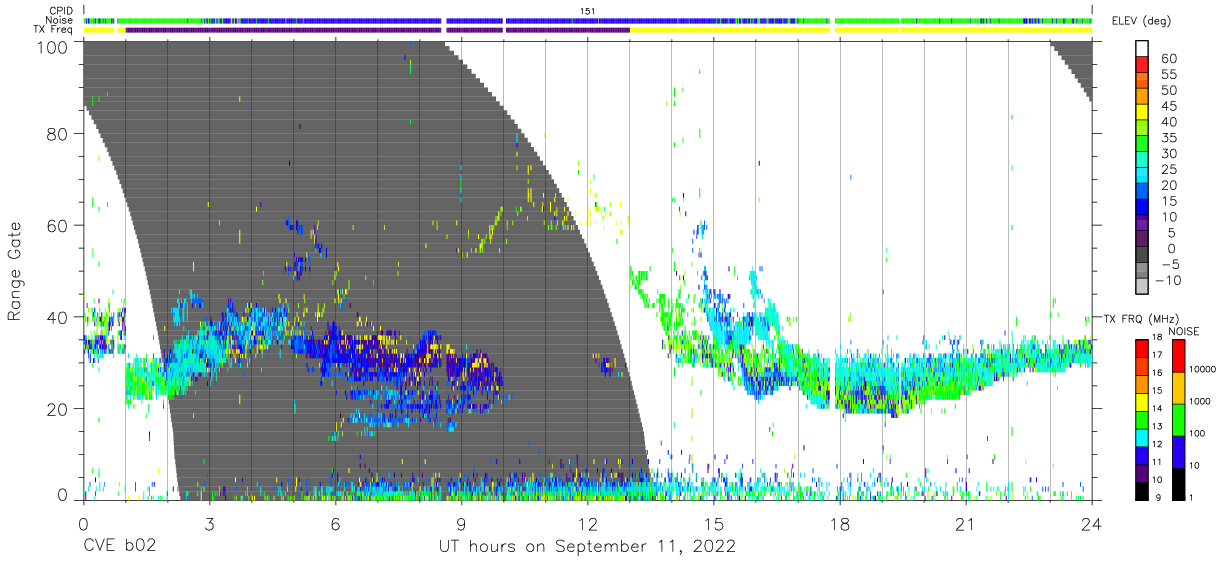Click the Noise indicator strip above the plot
Screen dimensions: 1228x567
point(588,20)
